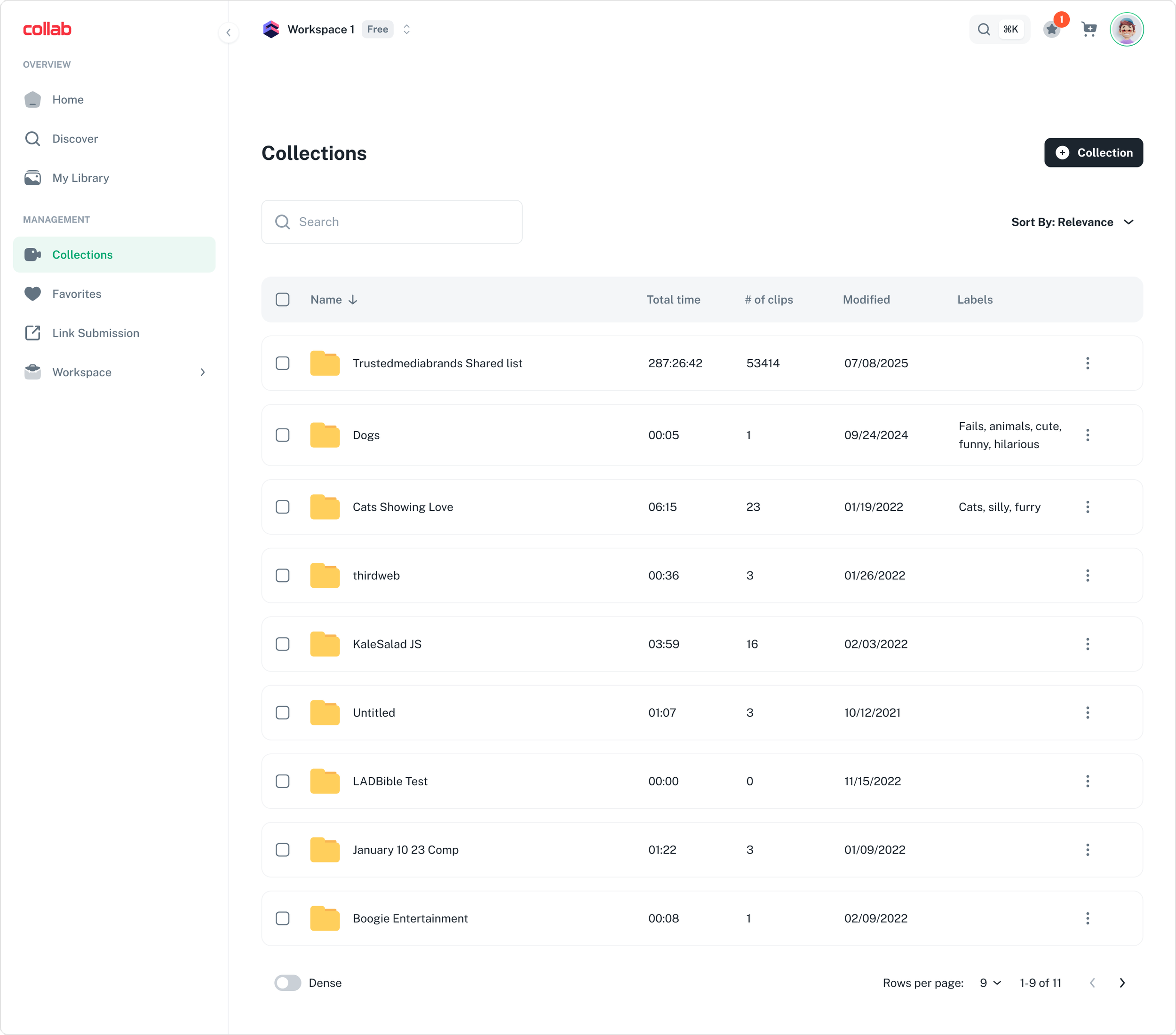Go to the next page arrow
The height and width of the screenshot is (1035, 1176).
(x=1121, y=983)
